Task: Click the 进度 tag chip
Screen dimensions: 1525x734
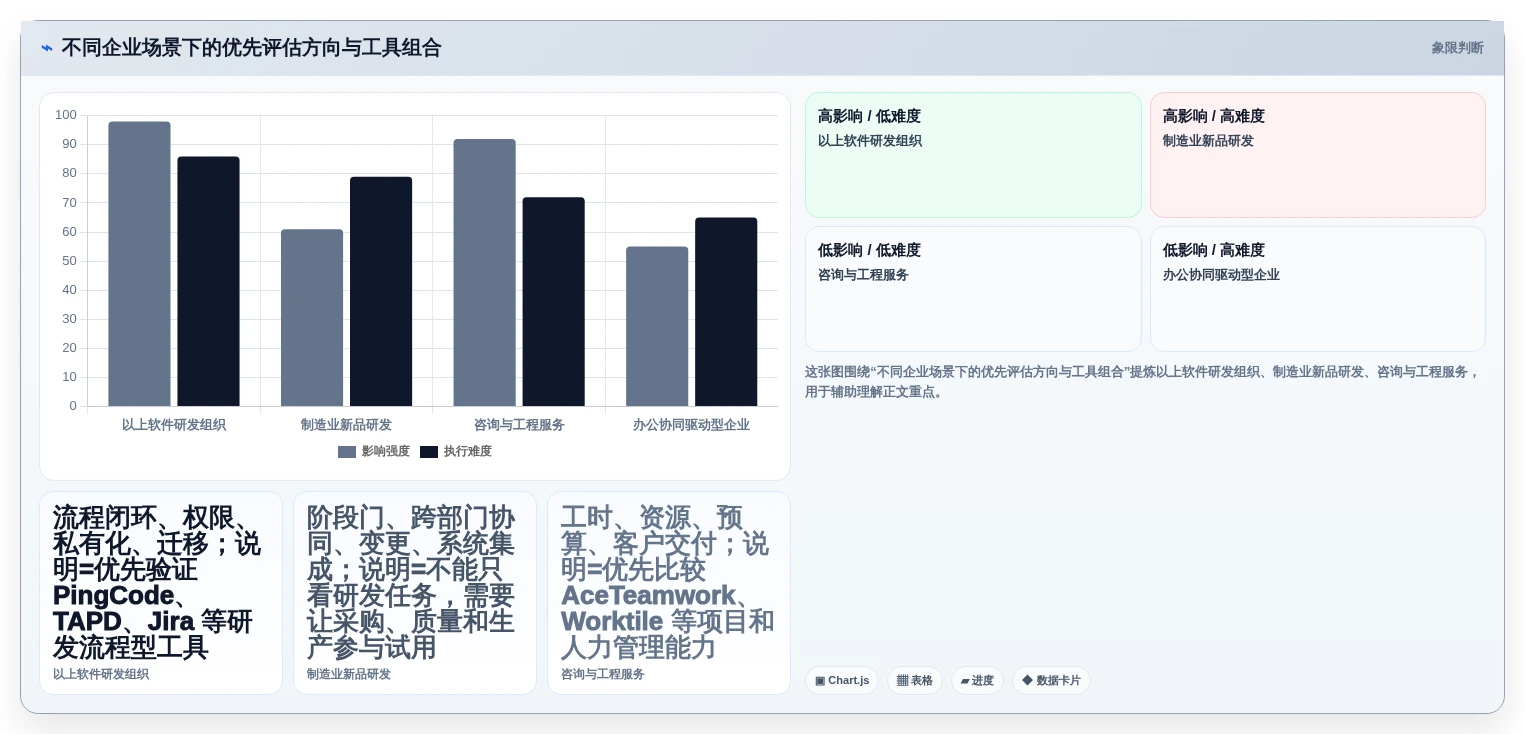Action: click(x=977, y=681)
